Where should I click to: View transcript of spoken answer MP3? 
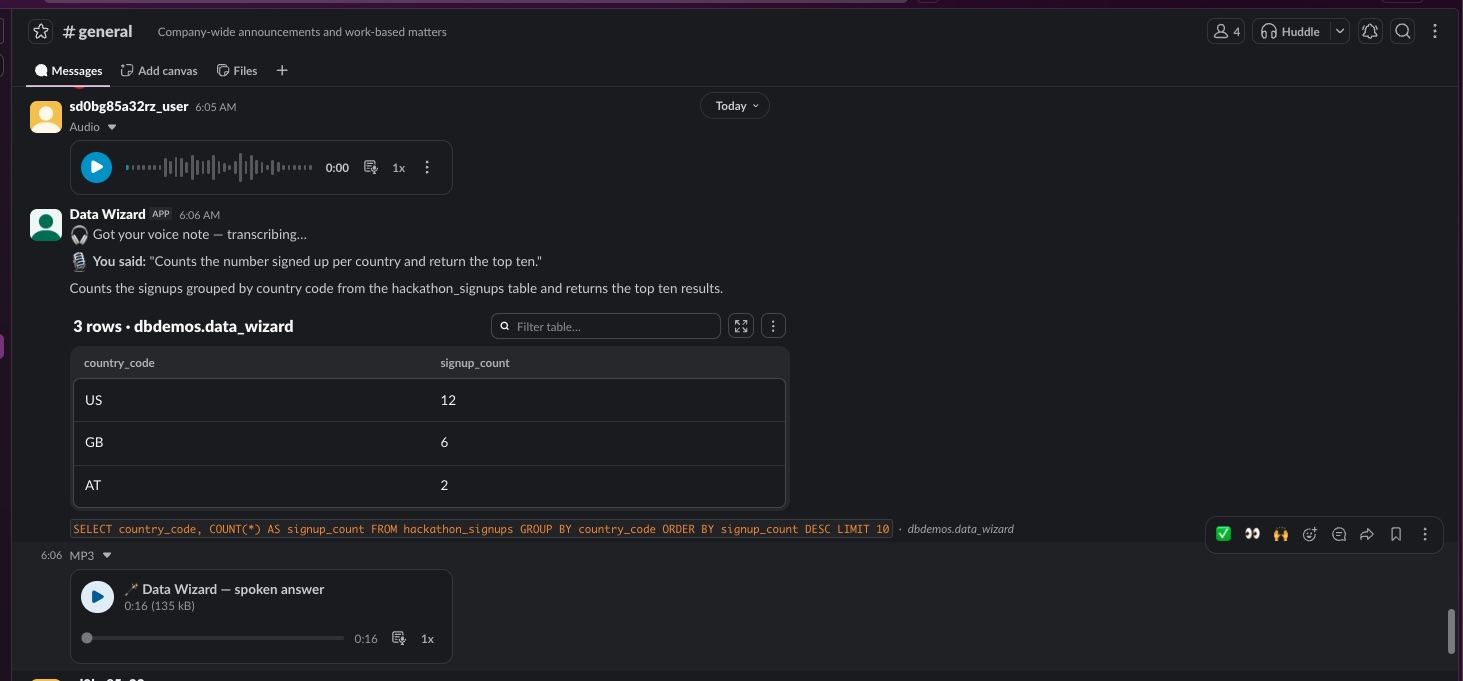[x=399, y=638]
